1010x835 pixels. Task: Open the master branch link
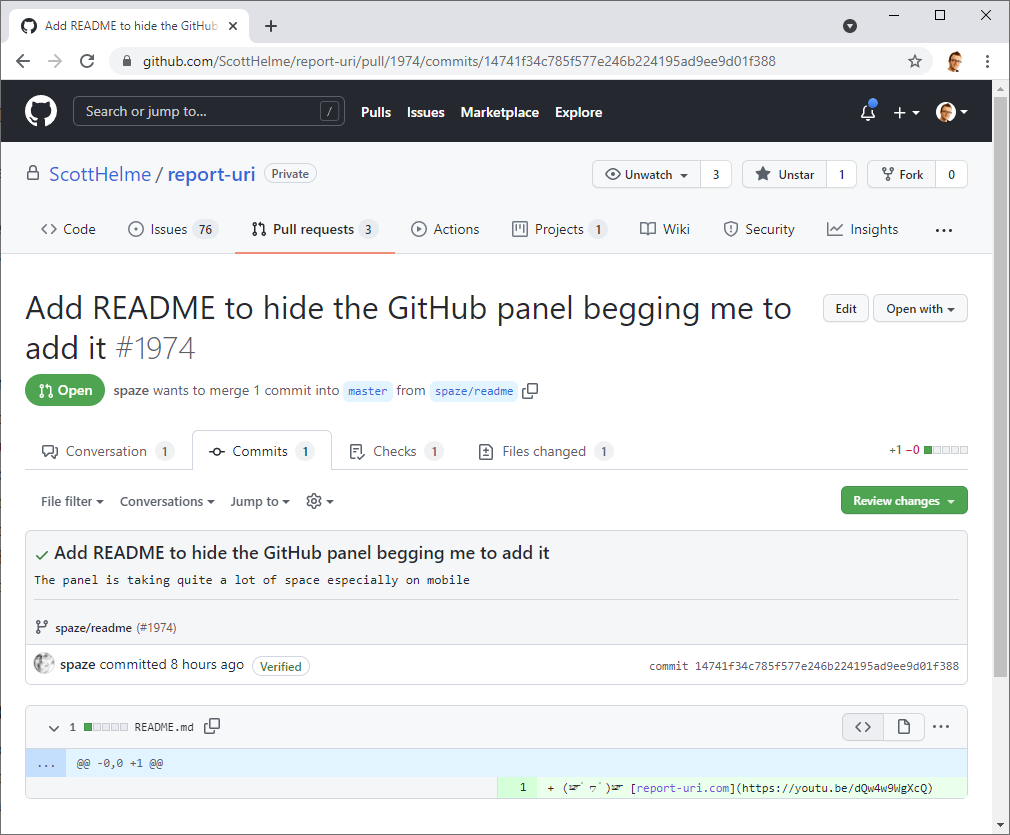pyautogui.click(x=368, y=391)
